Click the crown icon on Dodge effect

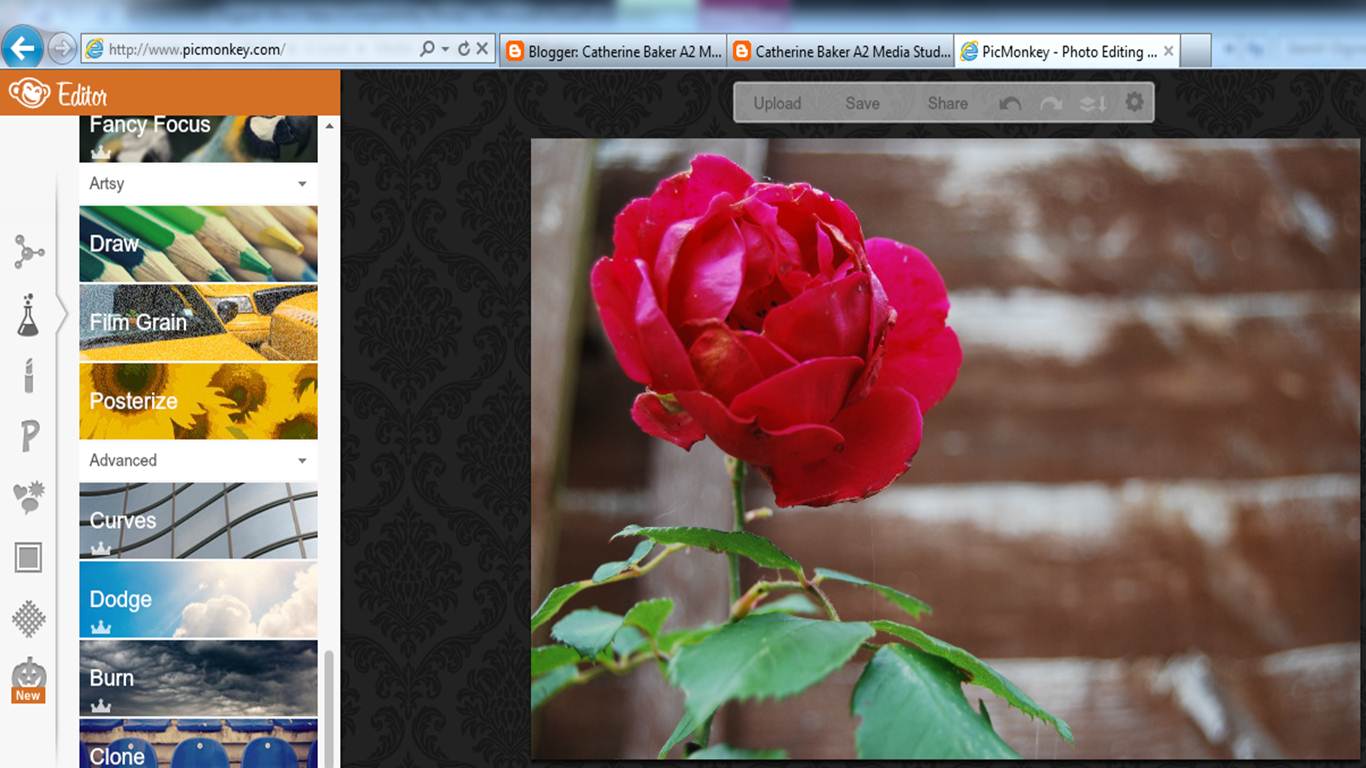coord(101,627)
